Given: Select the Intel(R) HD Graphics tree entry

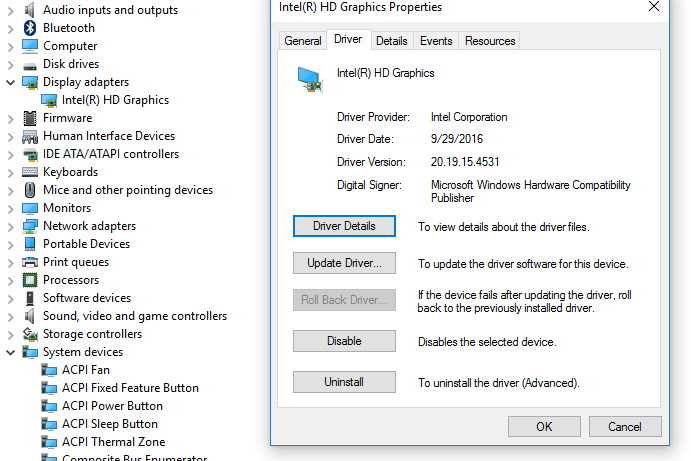Looking at the screenshot, I should pyautogui.click(x=115, y=100).
